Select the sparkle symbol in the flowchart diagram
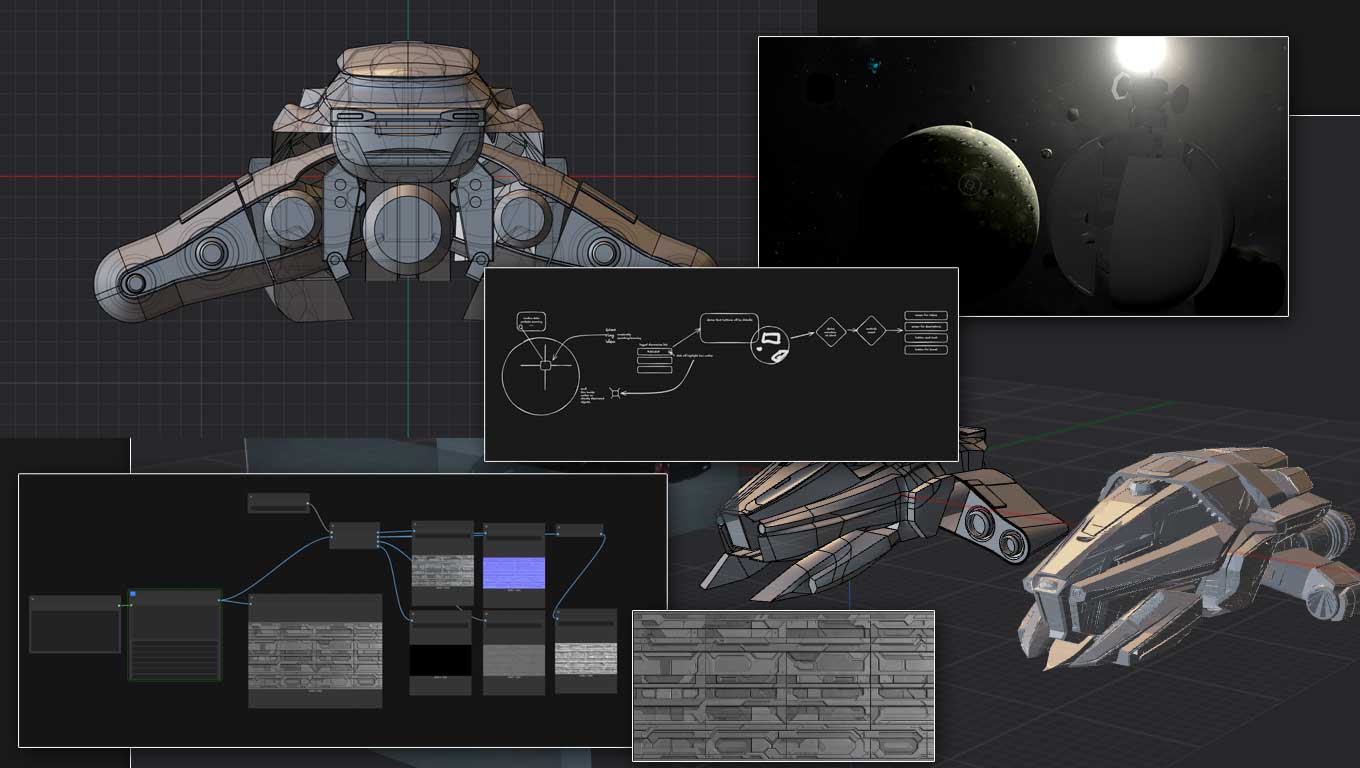Viewport: 1360px width, 768px height. pyautogui.click(x=615, y=393)
